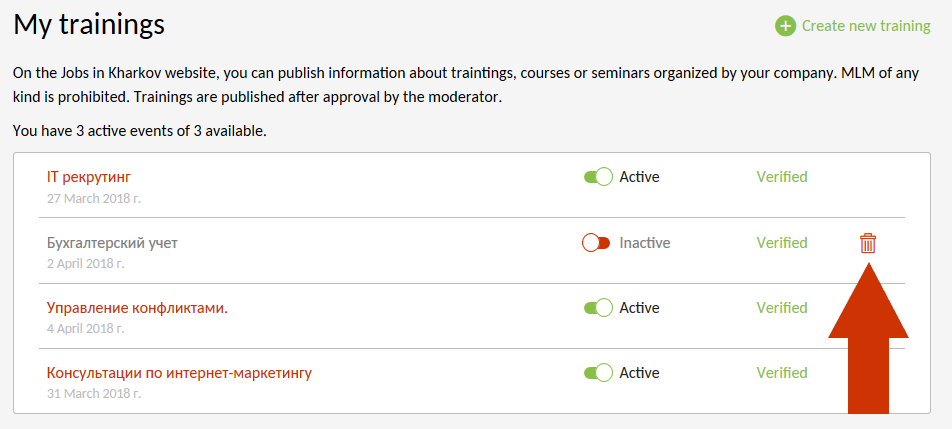Enable the inactive Бухгалтерский учет toggle
Viewport: 952px width, 429px height.
(x=596, y=243)
